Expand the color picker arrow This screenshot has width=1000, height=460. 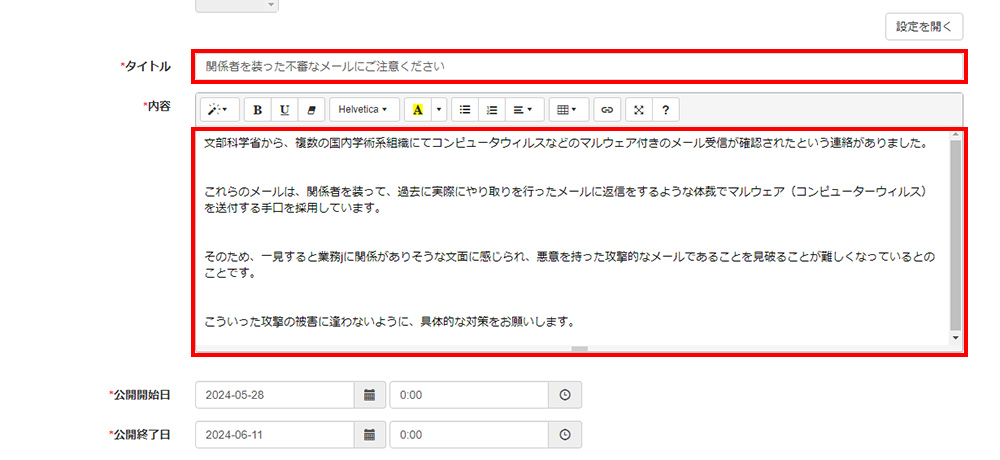[438, 109]
